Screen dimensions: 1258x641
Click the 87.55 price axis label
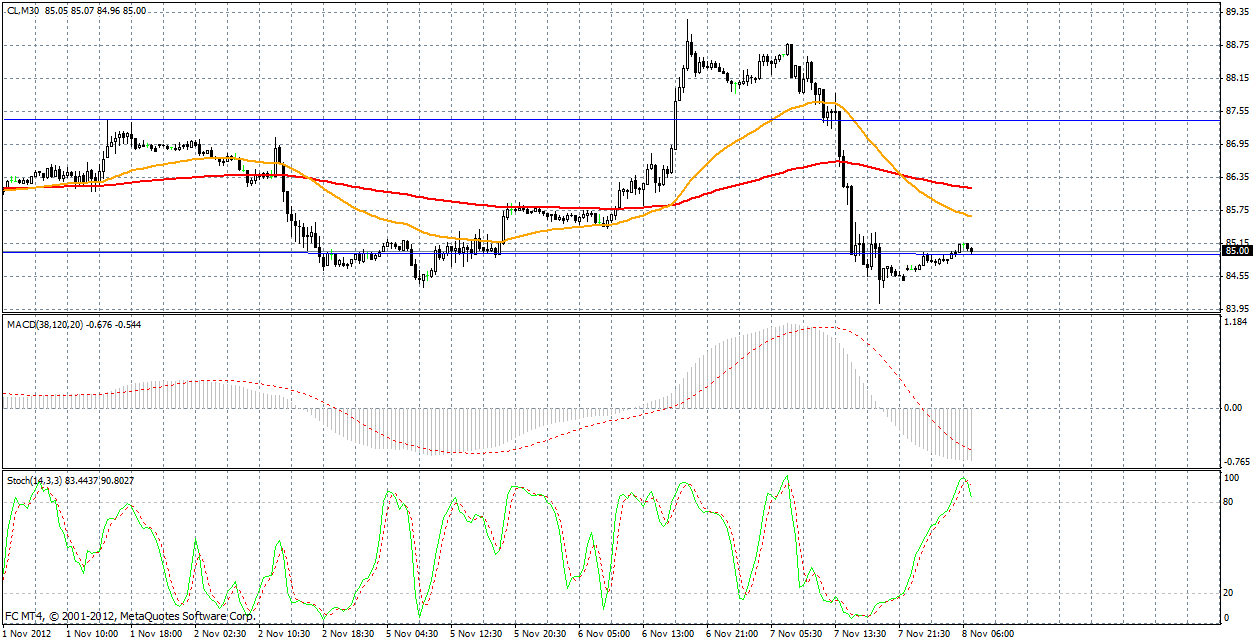click(1237, 111)
